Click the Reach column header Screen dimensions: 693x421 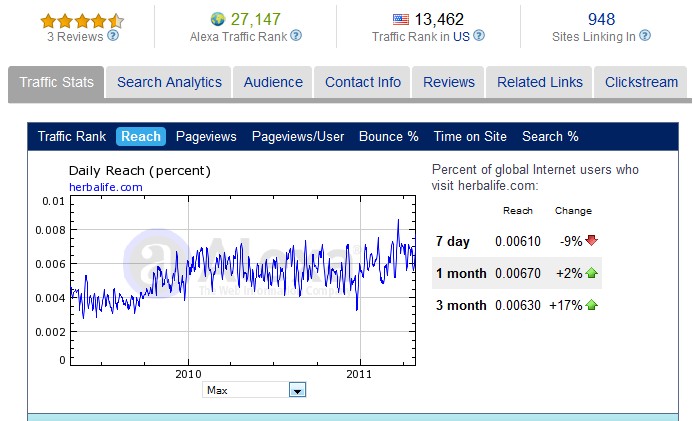coord(518,211)
